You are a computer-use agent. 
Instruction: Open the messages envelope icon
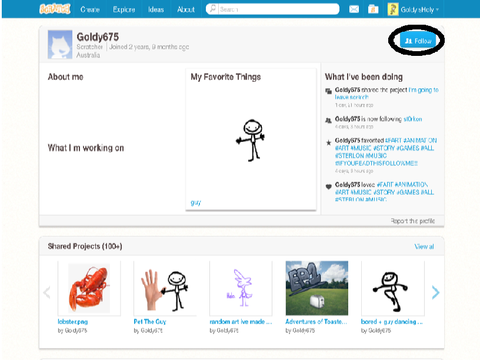point(354,9)
